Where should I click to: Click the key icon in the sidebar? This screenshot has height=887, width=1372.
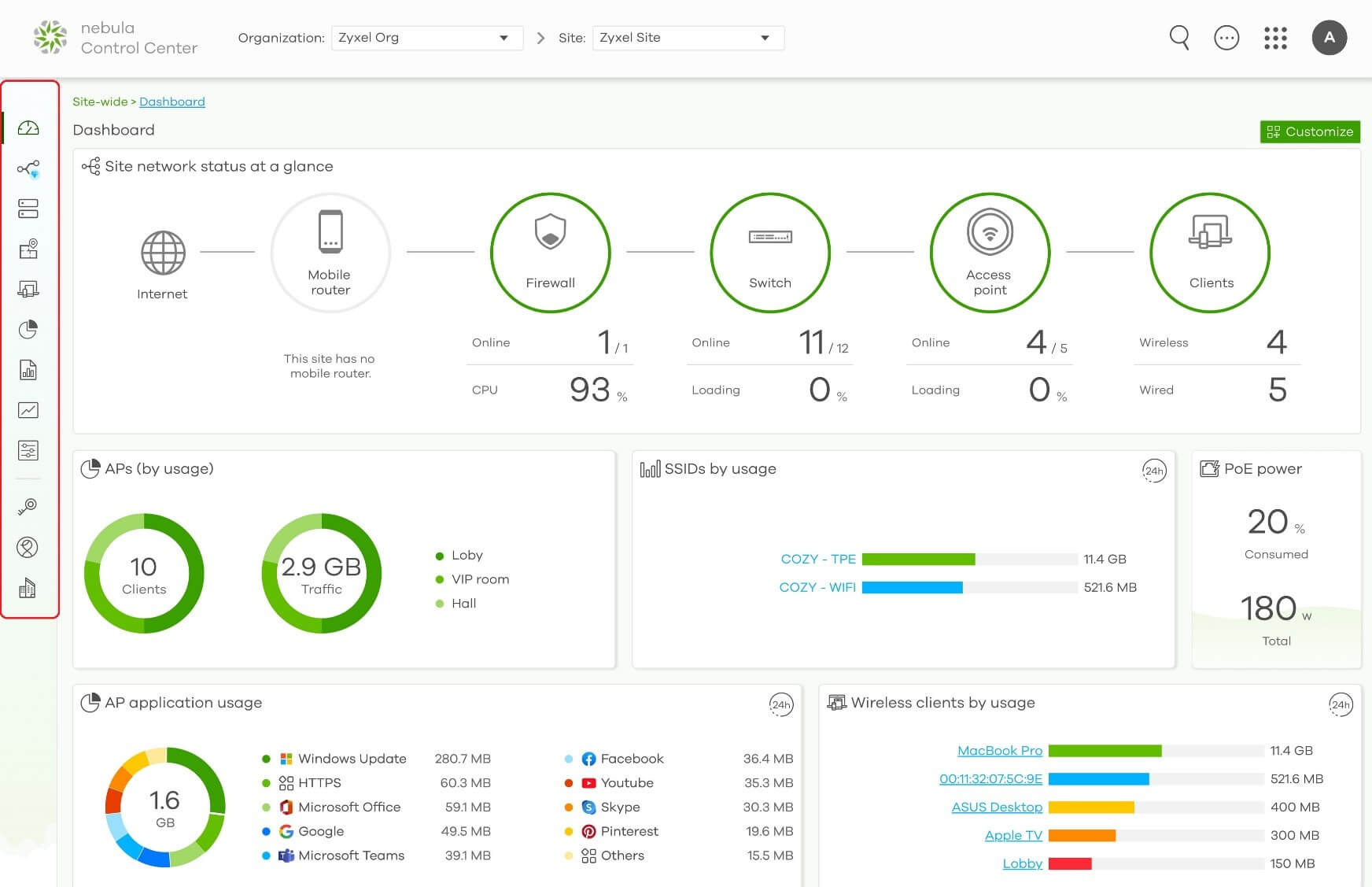[x=28, y=506]
